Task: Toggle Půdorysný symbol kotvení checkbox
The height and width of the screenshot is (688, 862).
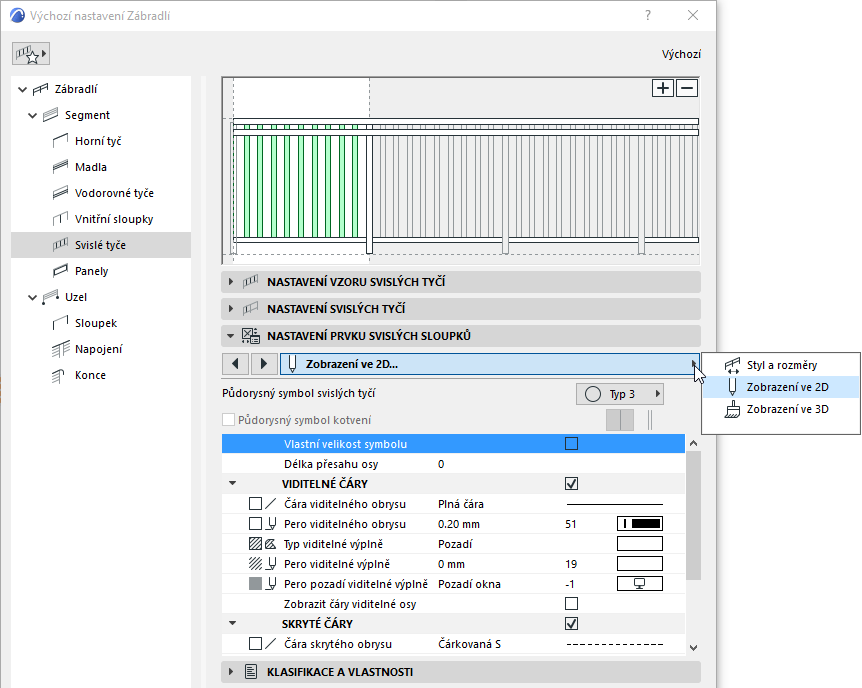Action: click(229, 420)
